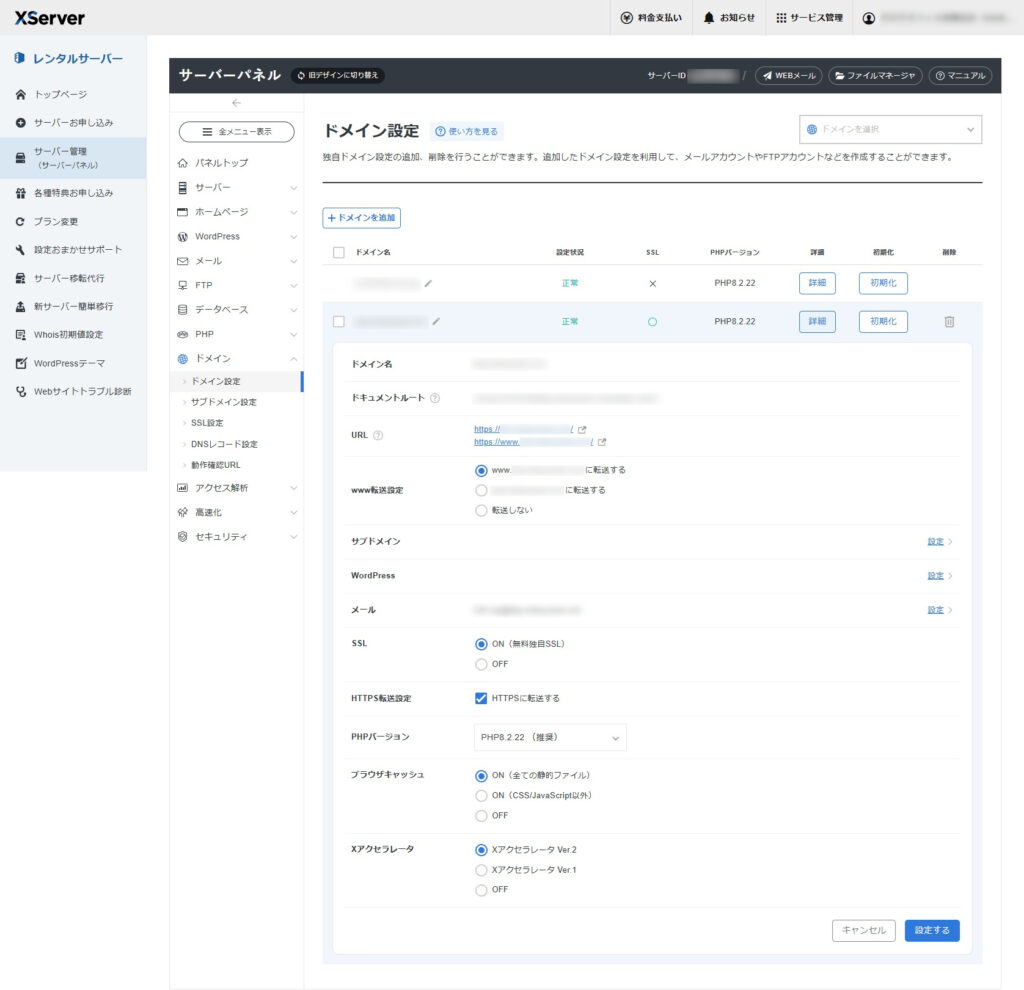Open external link icon of https://www URL
This screenshot has height=990, width=1024.
601,442
